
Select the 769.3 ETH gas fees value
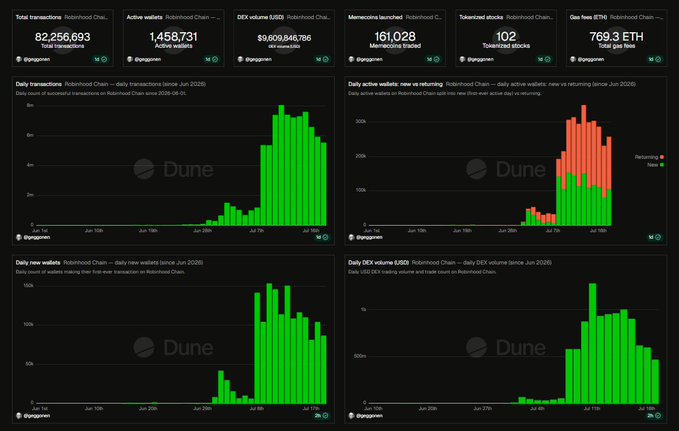click(617, 37)
